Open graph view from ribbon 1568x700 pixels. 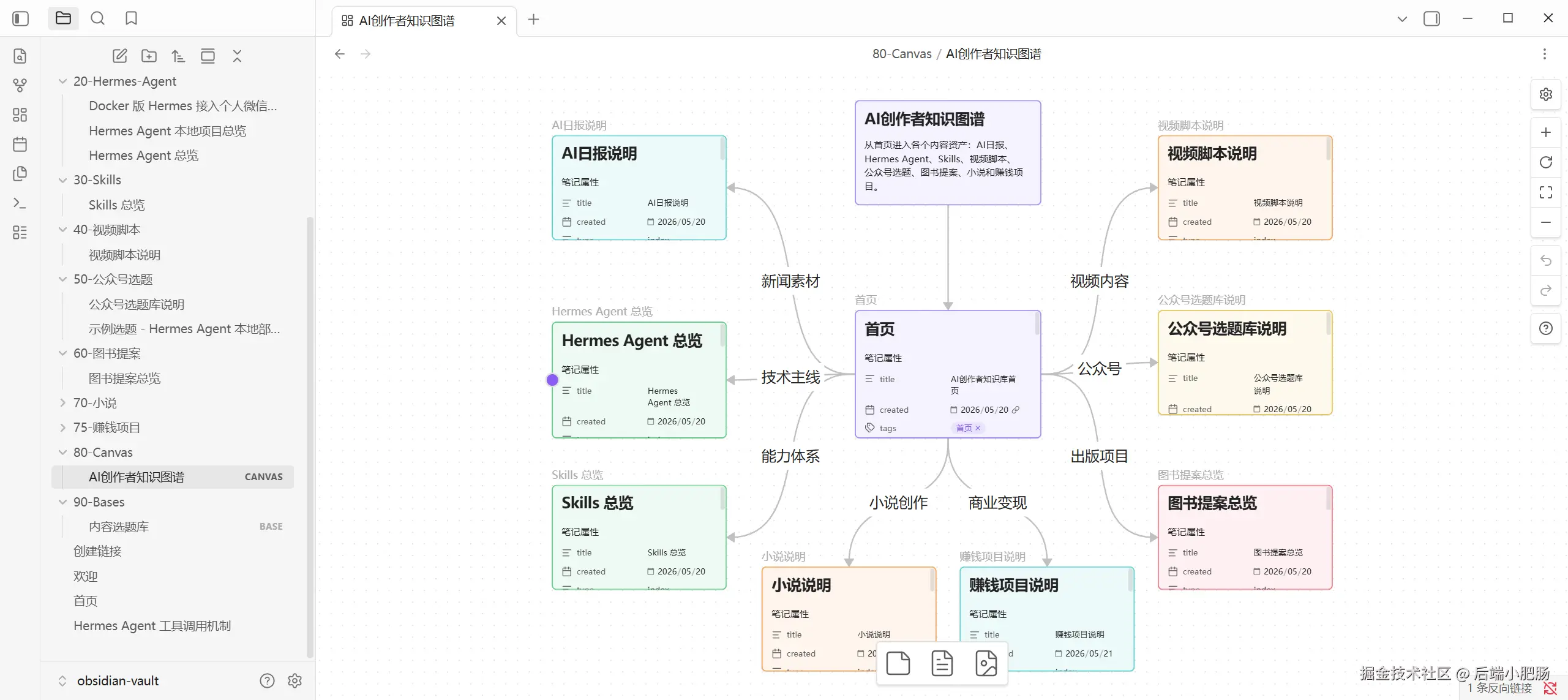click(20, 86)
